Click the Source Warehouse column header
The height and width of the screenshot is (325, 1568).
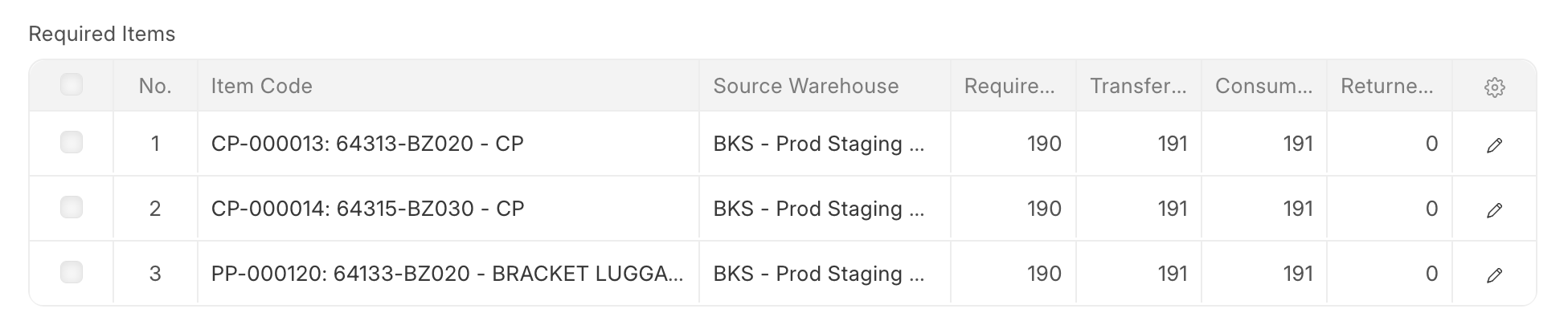coord(805,86)
